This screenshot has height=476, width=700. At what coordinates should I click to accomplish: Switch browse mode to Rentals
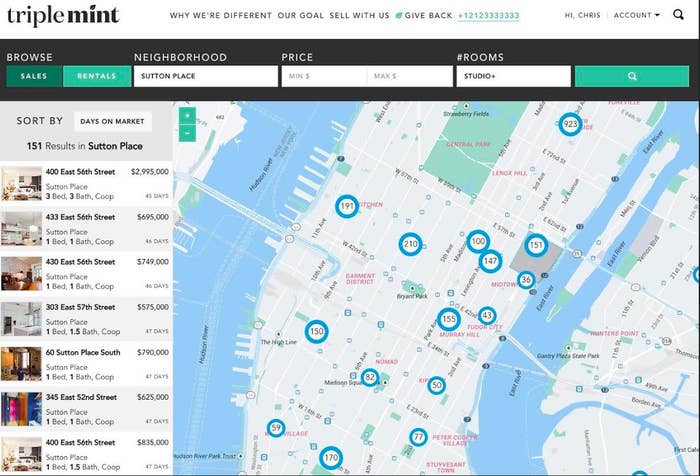97,76
